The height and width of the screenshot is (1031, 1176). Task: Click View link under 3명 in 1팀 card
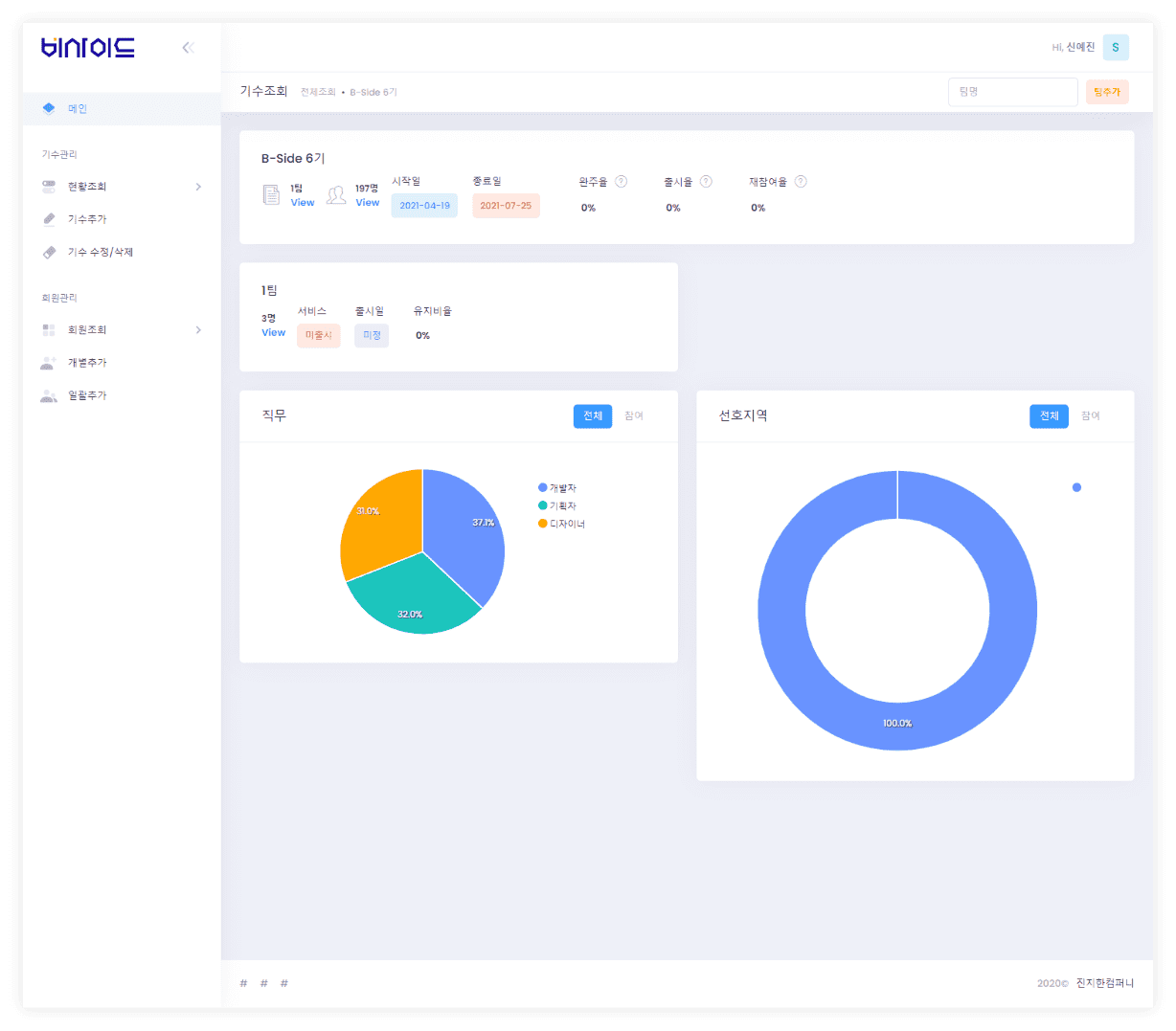pos(273,333)
